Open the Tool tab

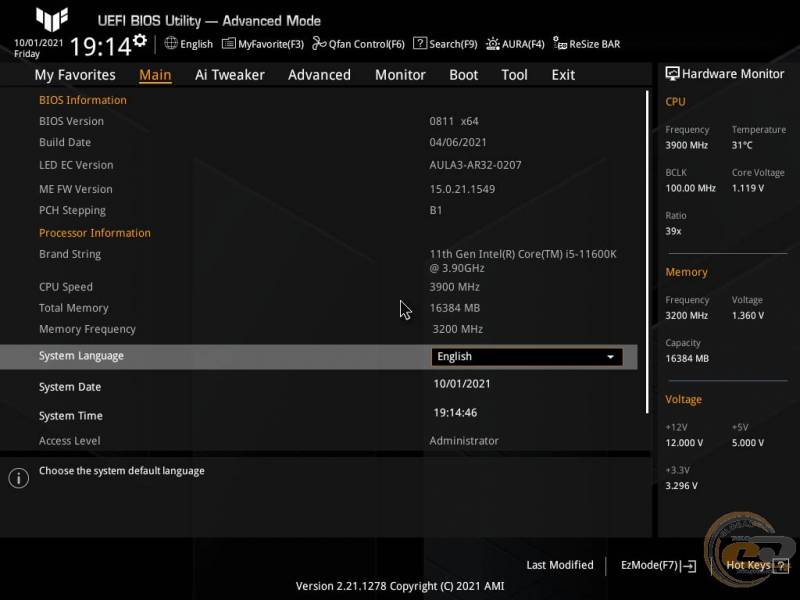514,75
